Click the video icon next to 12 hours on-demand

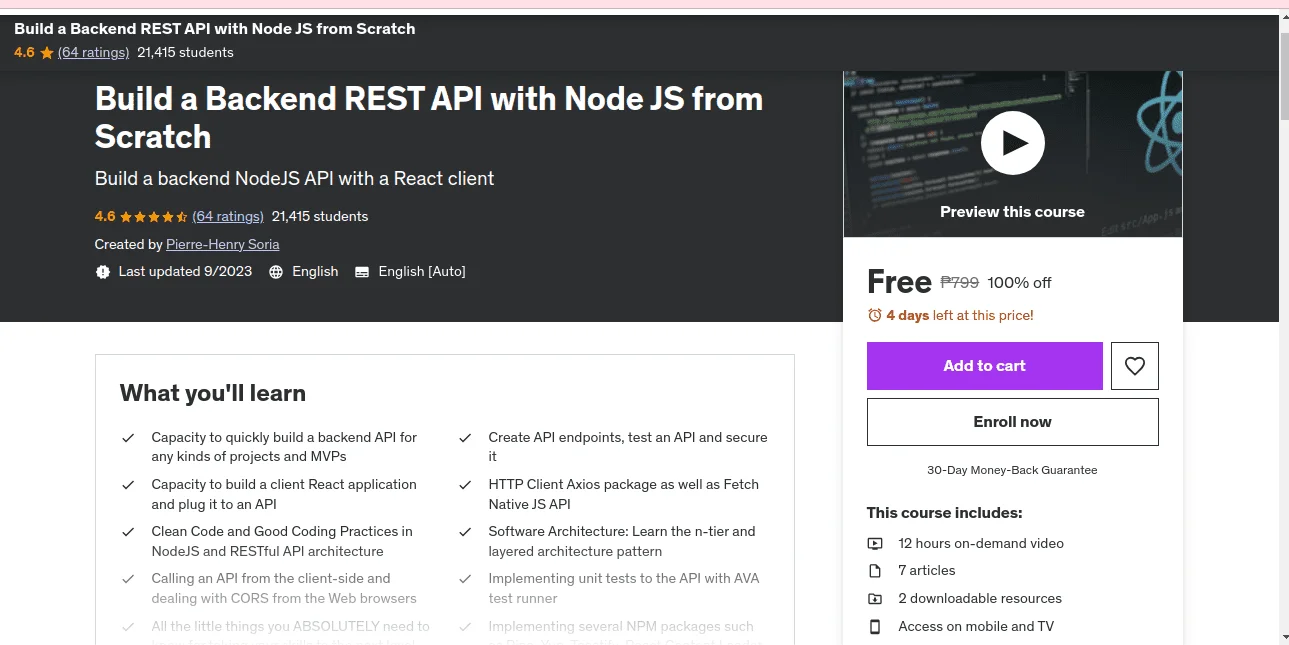click(875, 544)
